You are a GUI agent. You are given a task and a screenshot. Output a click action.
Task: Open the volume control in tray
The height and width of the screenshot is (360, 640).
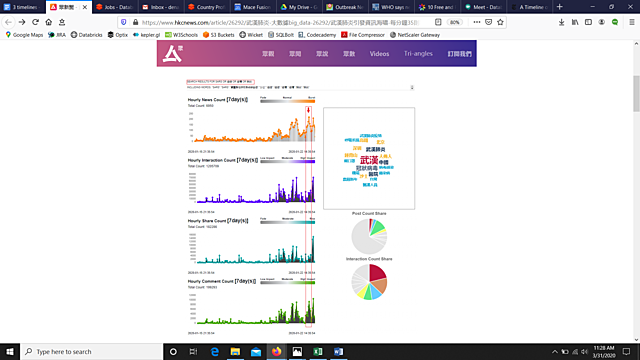tap(584, 351)
